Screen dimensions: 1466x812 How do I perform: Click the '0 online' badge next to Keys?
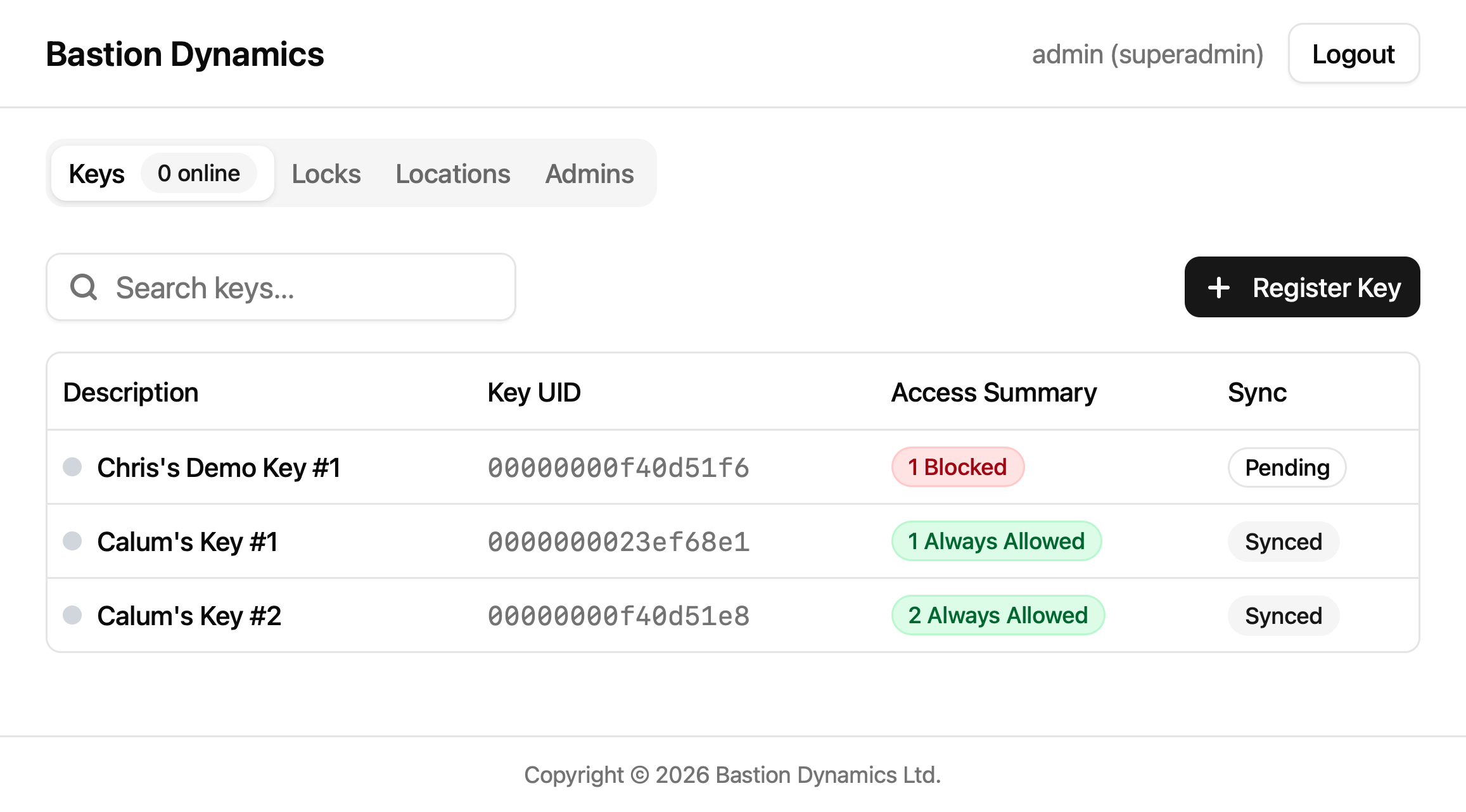(x=198, y=173)
